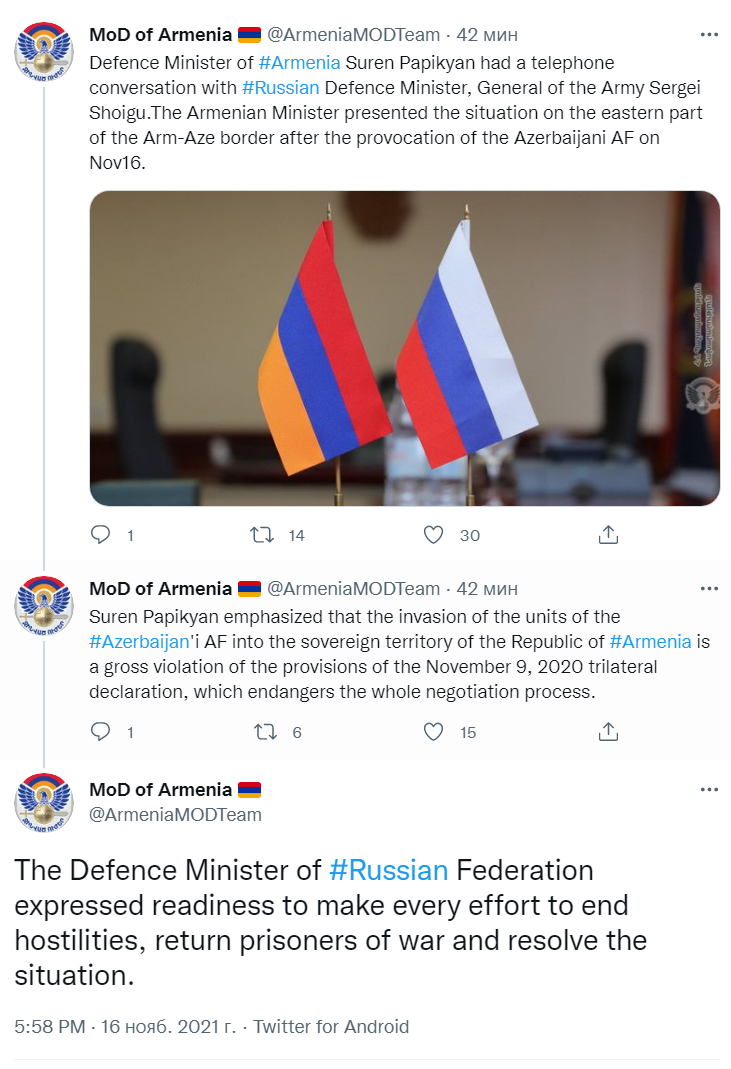Like the first tweet with the flags photo
The width and height of the screenshot is (731, 1069).
tap(432, 535)
